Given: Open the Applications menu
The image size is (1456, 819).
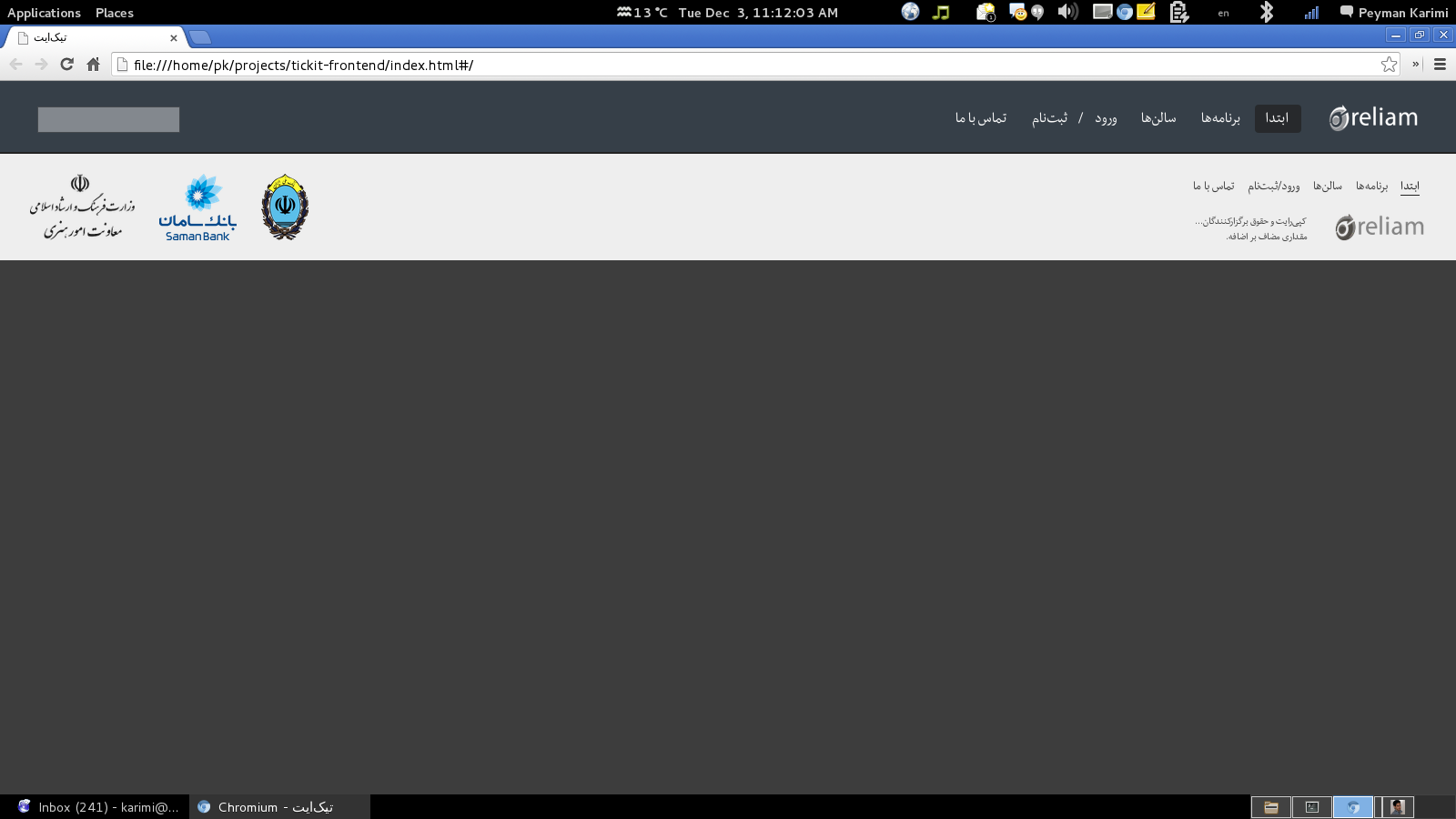Looking at the screenshot, I should (44, 13).
